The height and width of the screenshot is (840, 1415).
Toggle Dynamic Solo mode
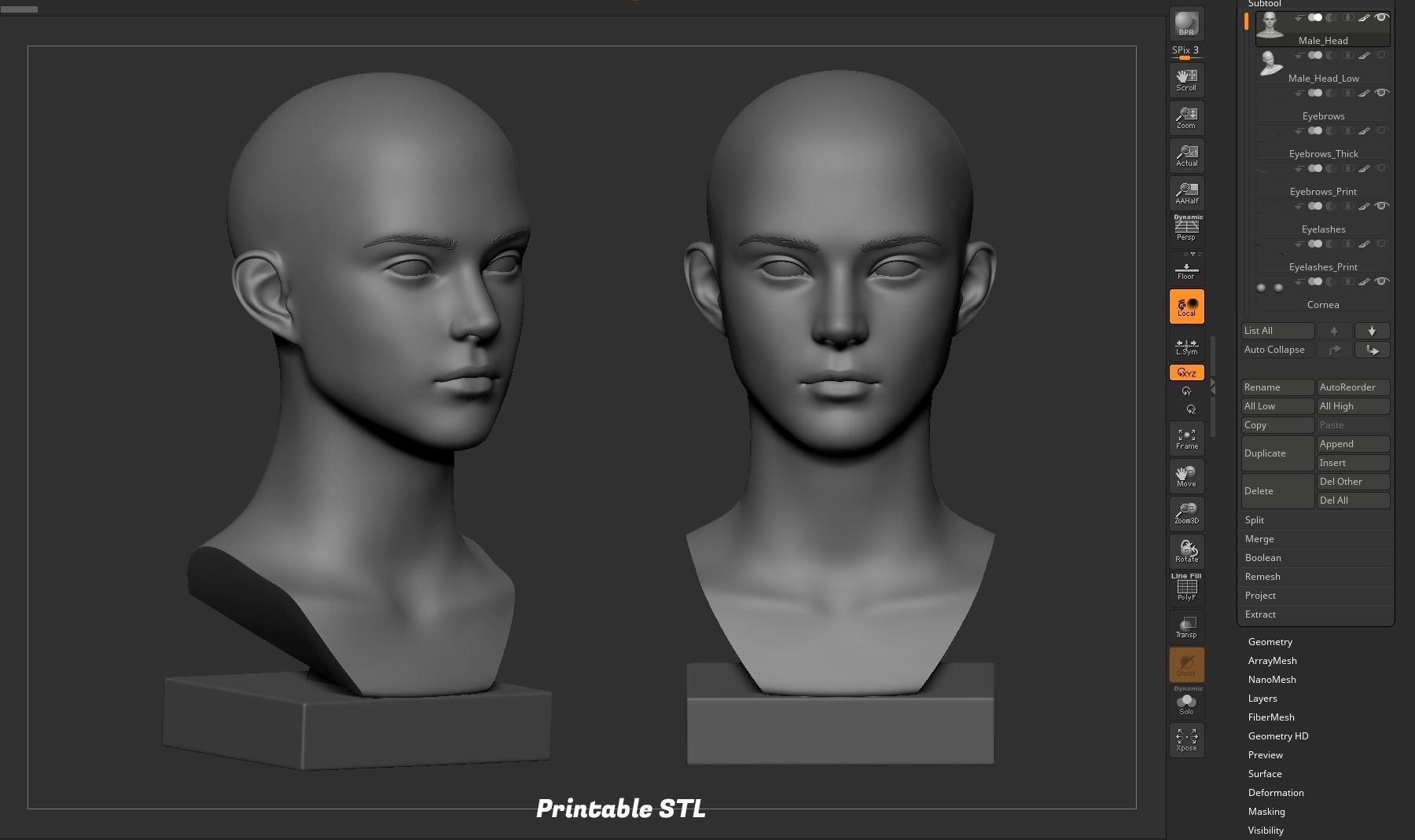(1186, 701)
